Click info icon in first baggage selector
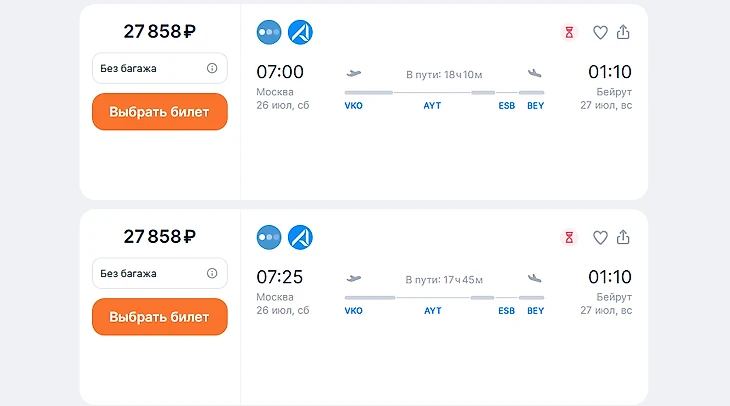Viewport: 730px width, 406px height. [212, 68]
